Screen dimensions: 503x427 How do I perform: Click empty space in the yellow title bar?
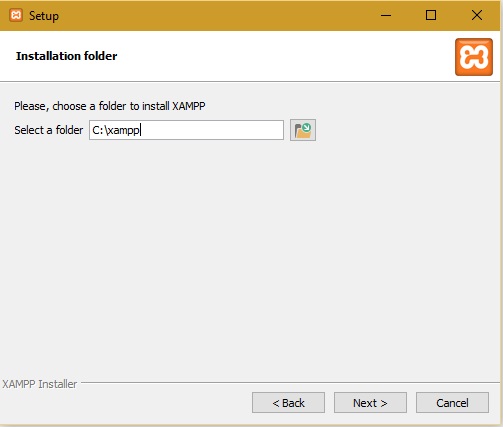[217, 15]
